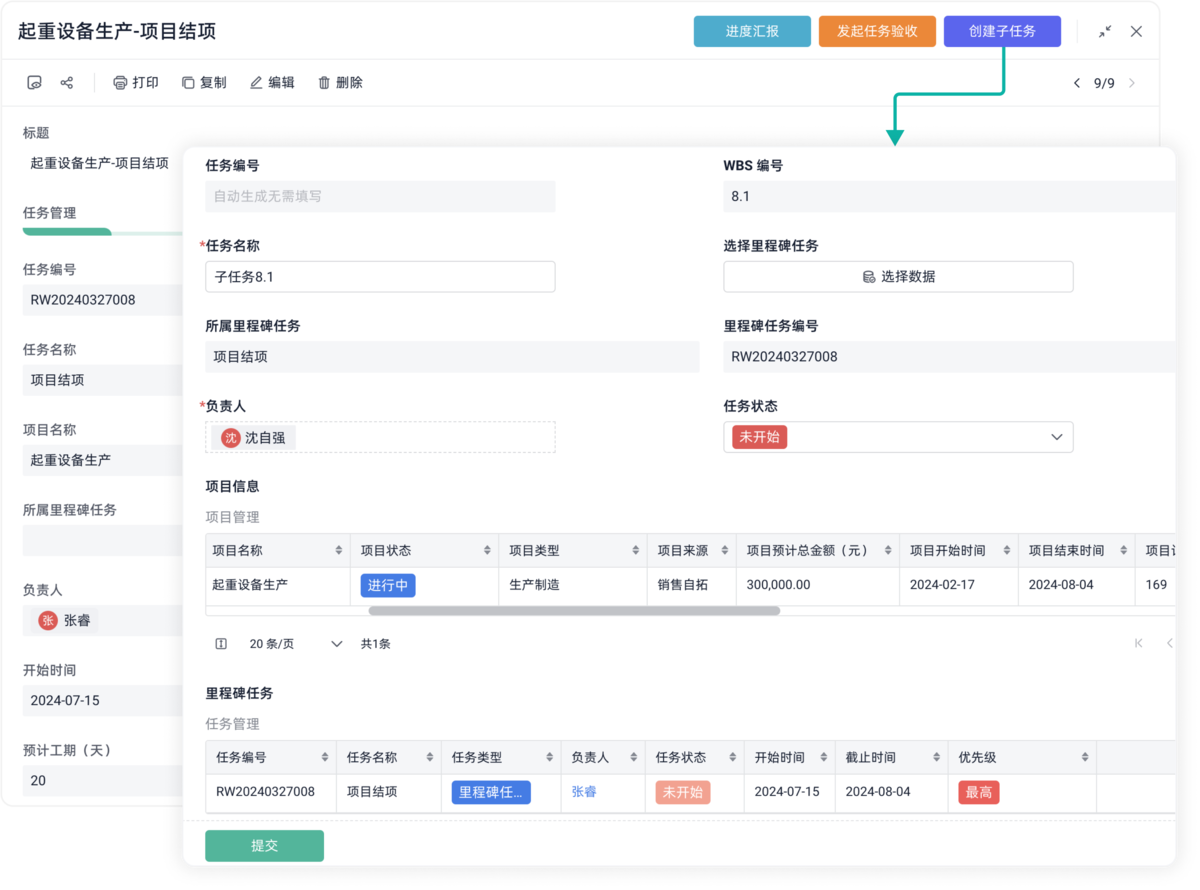Shrink the detail panel with collapse icon

pos(1104,31)
